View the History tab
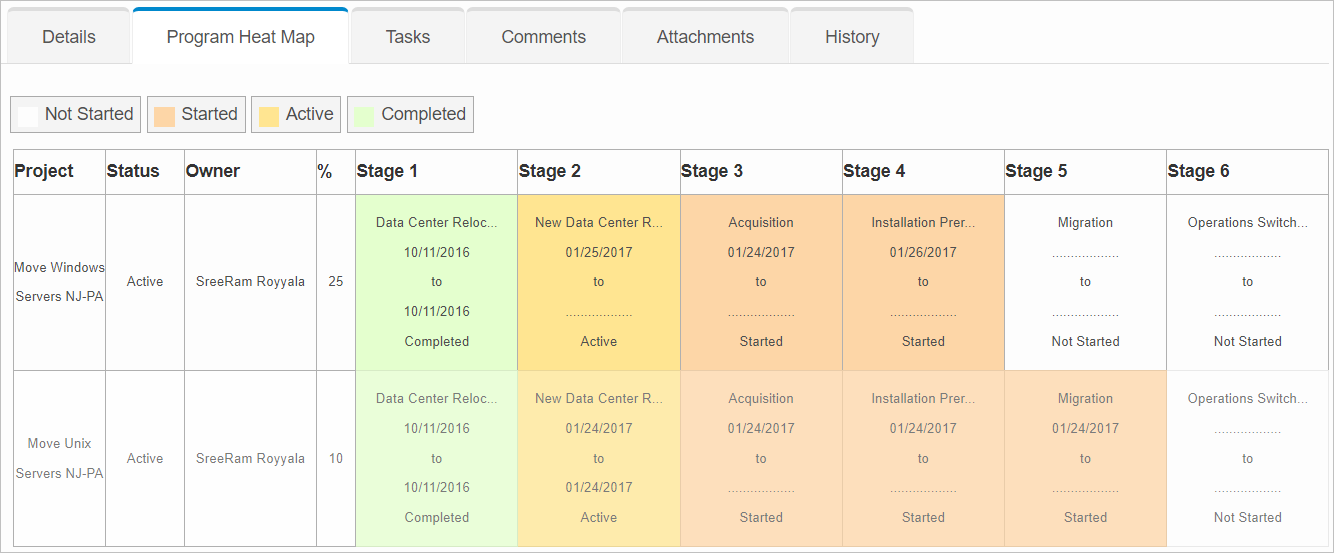Image resolution: width=1334 pixels, height=553 pixels. click(852, 37)
